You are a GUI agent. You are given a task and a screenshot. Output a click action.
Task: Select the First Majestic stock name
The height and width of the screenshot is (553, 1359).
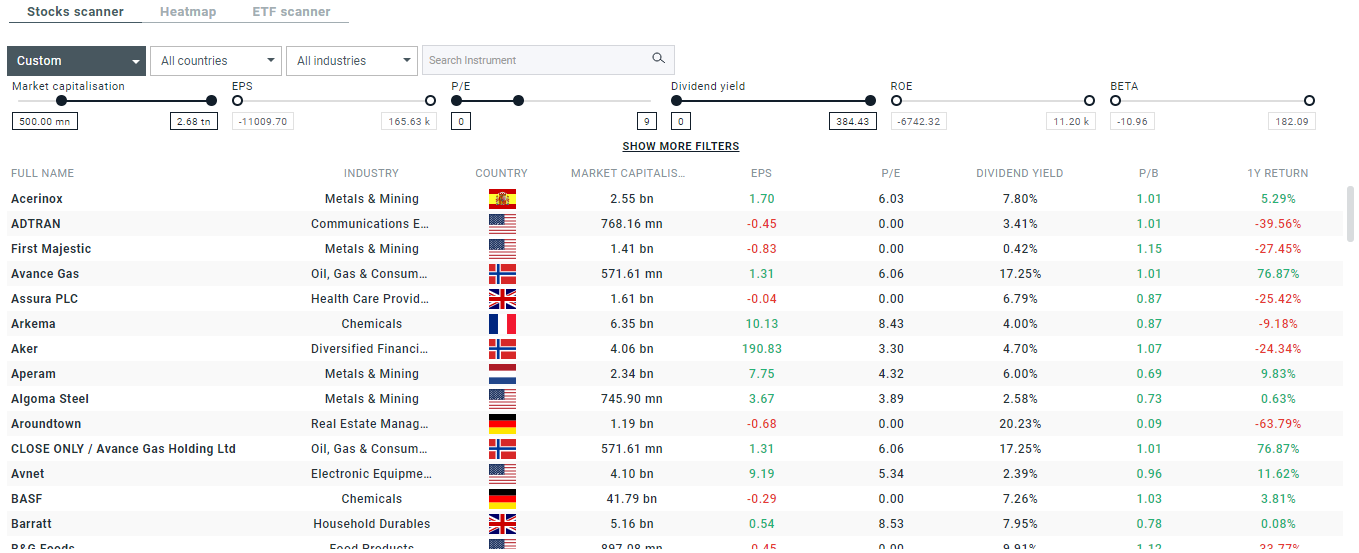[51, 249]
